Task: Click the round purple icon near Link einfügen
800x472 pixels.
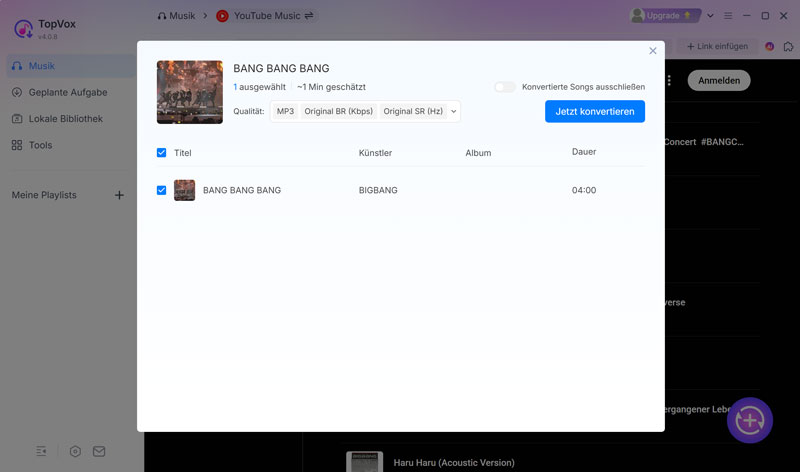Action: click(x=769, y=46)
